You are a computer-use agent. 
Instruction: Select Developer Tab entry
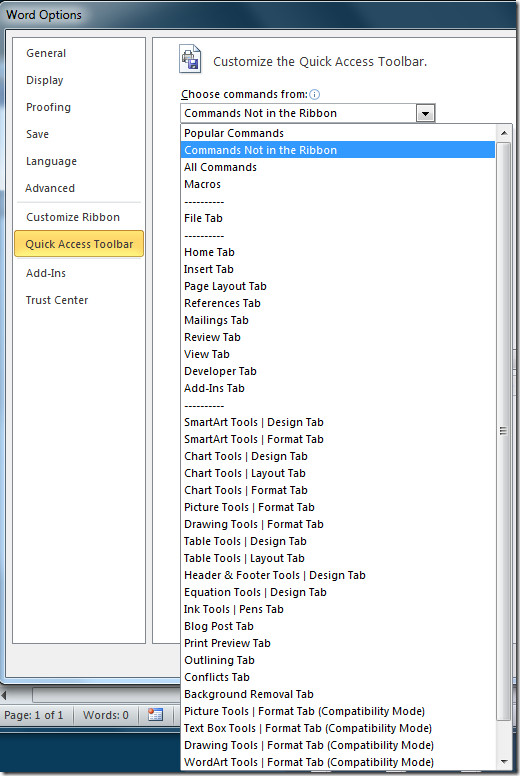[x=338, y=371]
